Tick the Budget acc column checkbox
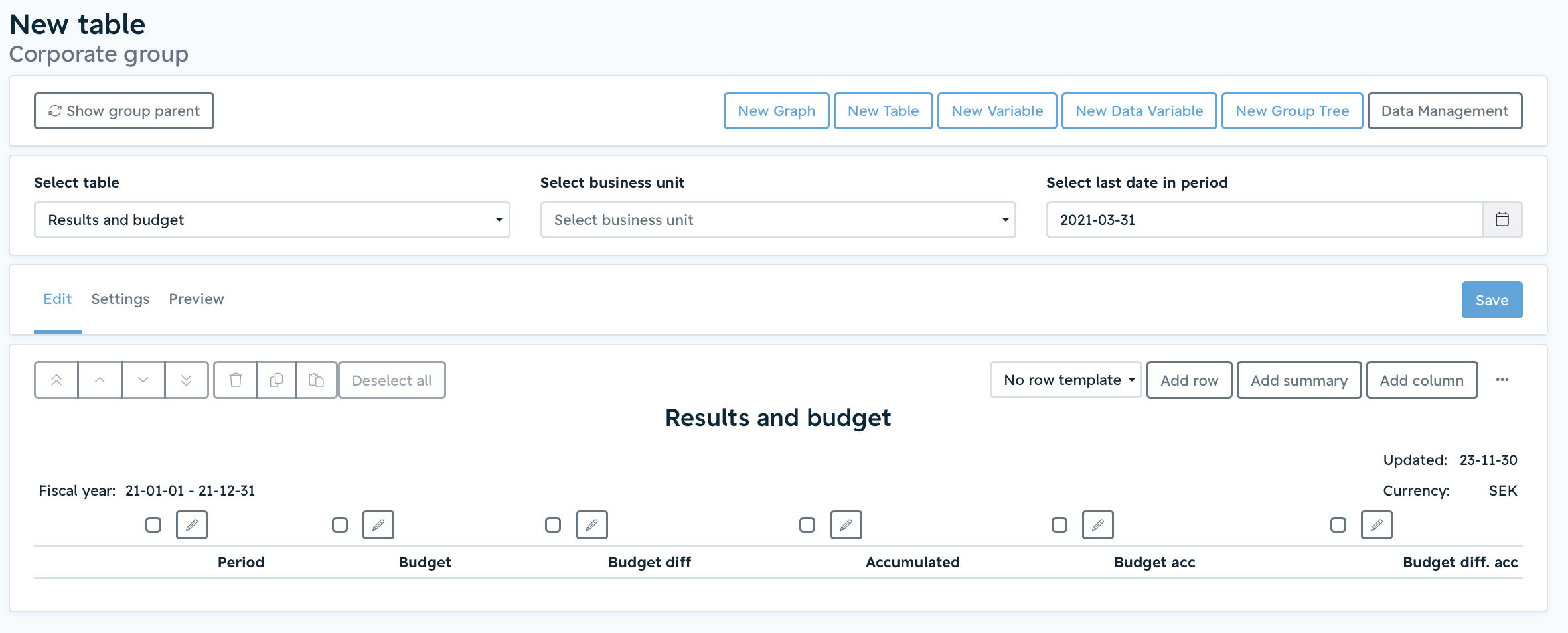 [1059, 525]
